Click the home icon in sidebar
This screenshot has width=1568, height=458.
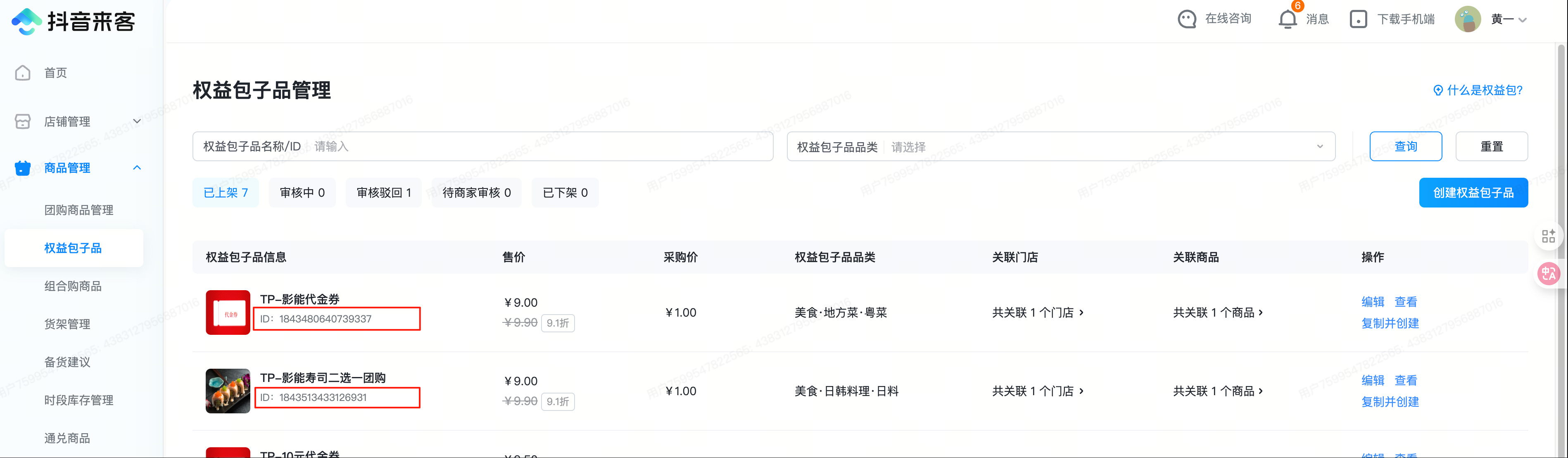pyautogui.click(x=23, y=73)
